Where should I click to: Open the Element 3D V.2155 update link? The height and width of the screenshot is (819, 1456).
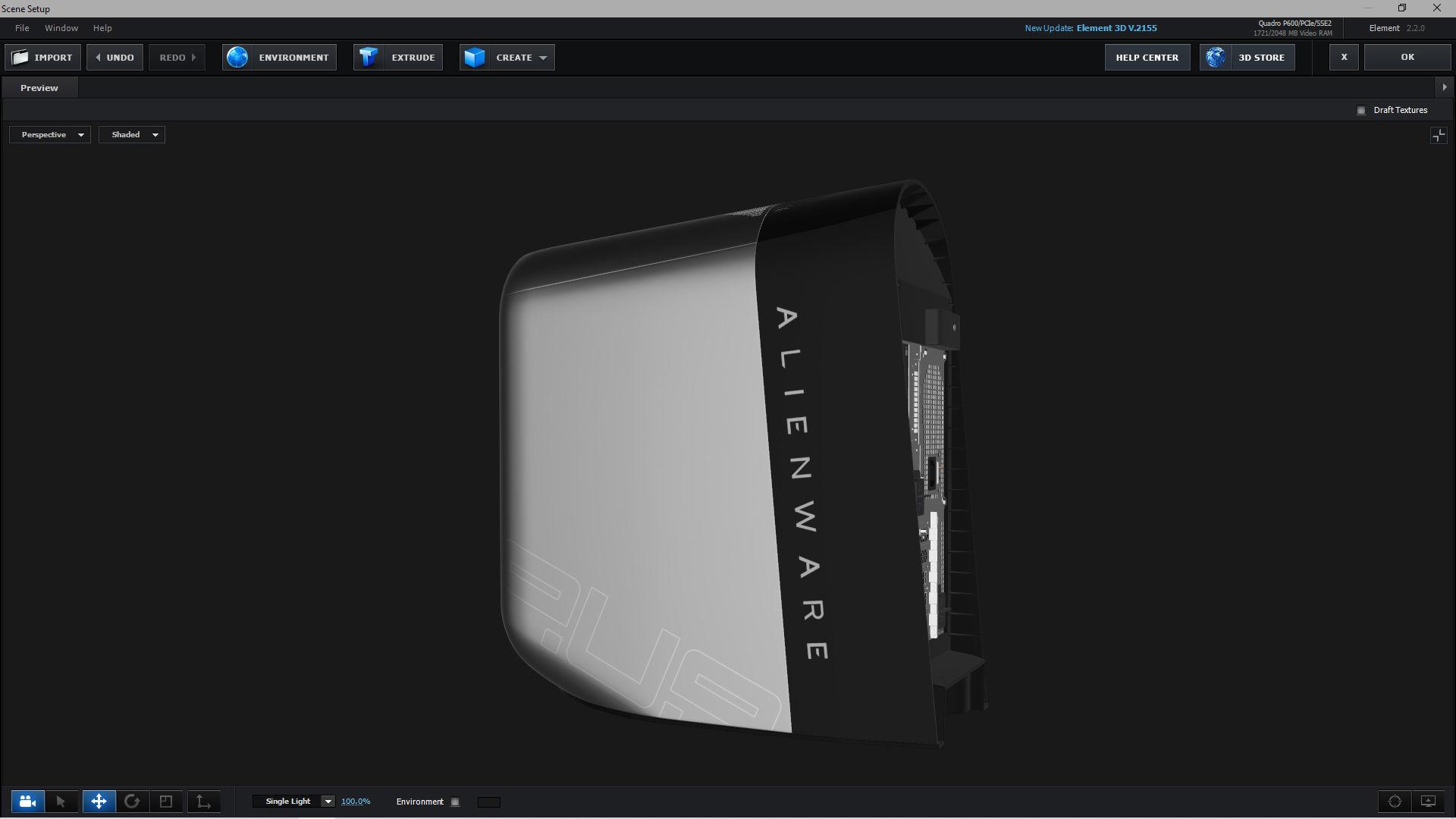coord(1116,28)
